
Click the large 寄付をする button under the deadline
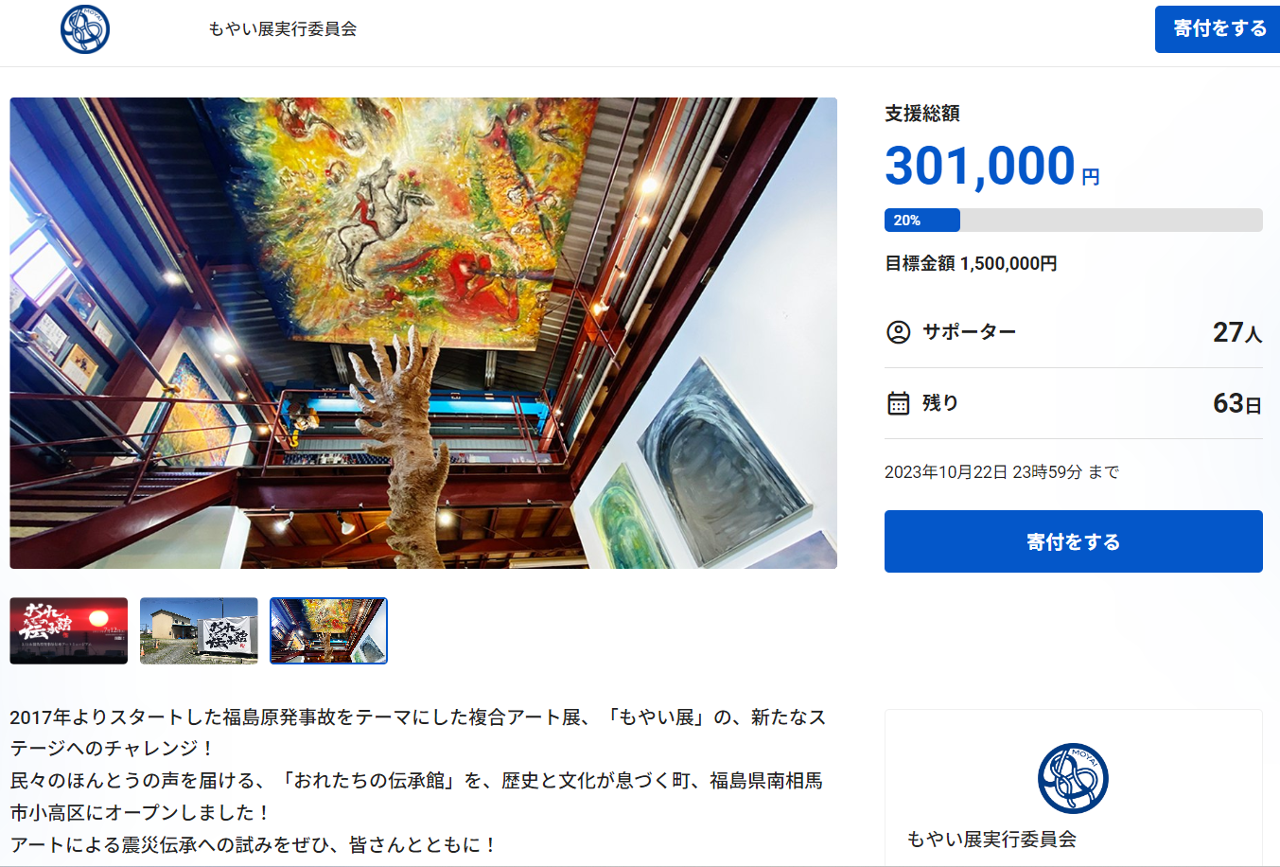click(x=1073, y=542)
